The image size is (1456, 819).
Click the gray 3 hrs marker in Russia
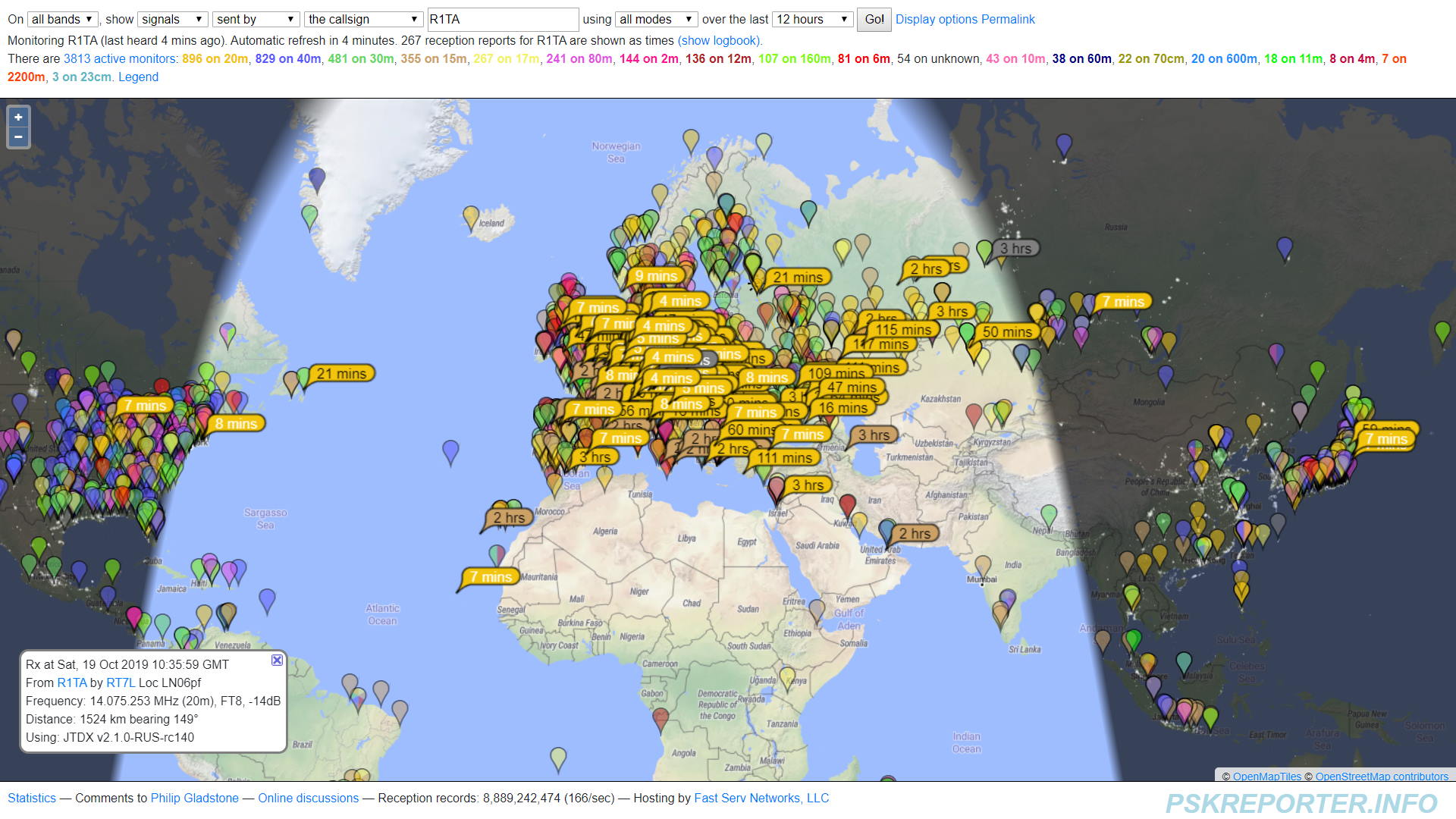[1015, 249]
